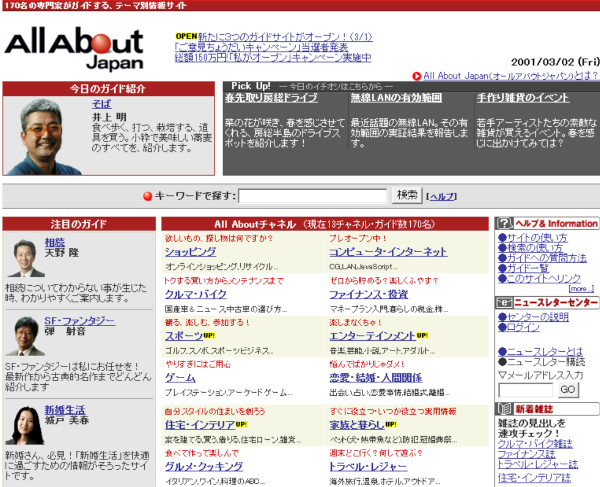Click the All About Japan logo
Image resolution: width=600 pixels, height=487 pixels.
74,48
